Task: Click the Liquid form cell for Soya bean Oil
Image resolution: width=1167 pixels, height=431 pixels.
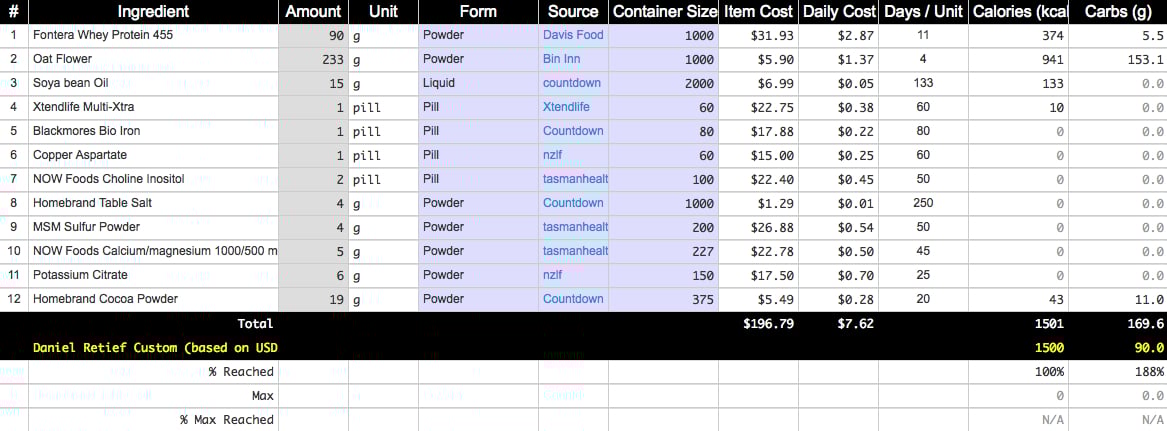Action: pos(479,83)
